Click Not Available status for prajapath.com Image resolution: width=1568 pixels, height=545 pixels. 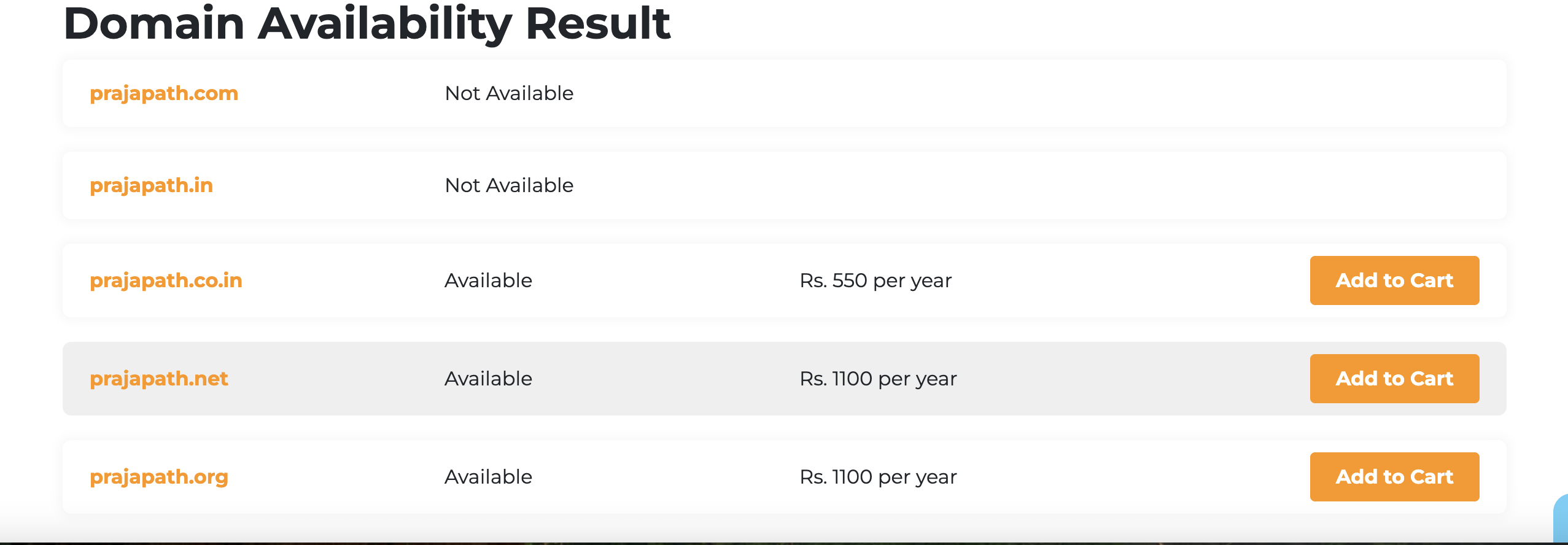click(509, 93)
